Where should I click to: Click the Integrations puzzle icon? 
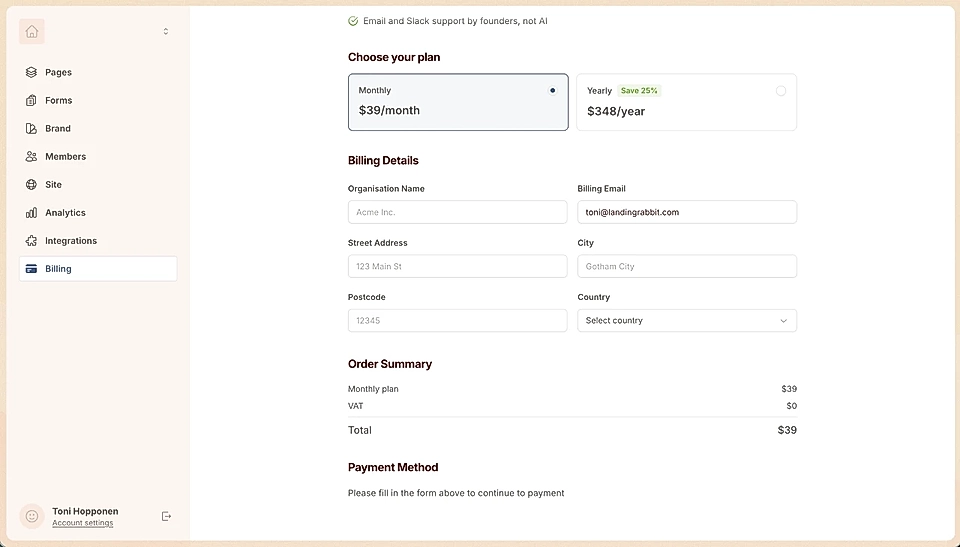coord(31,241)
